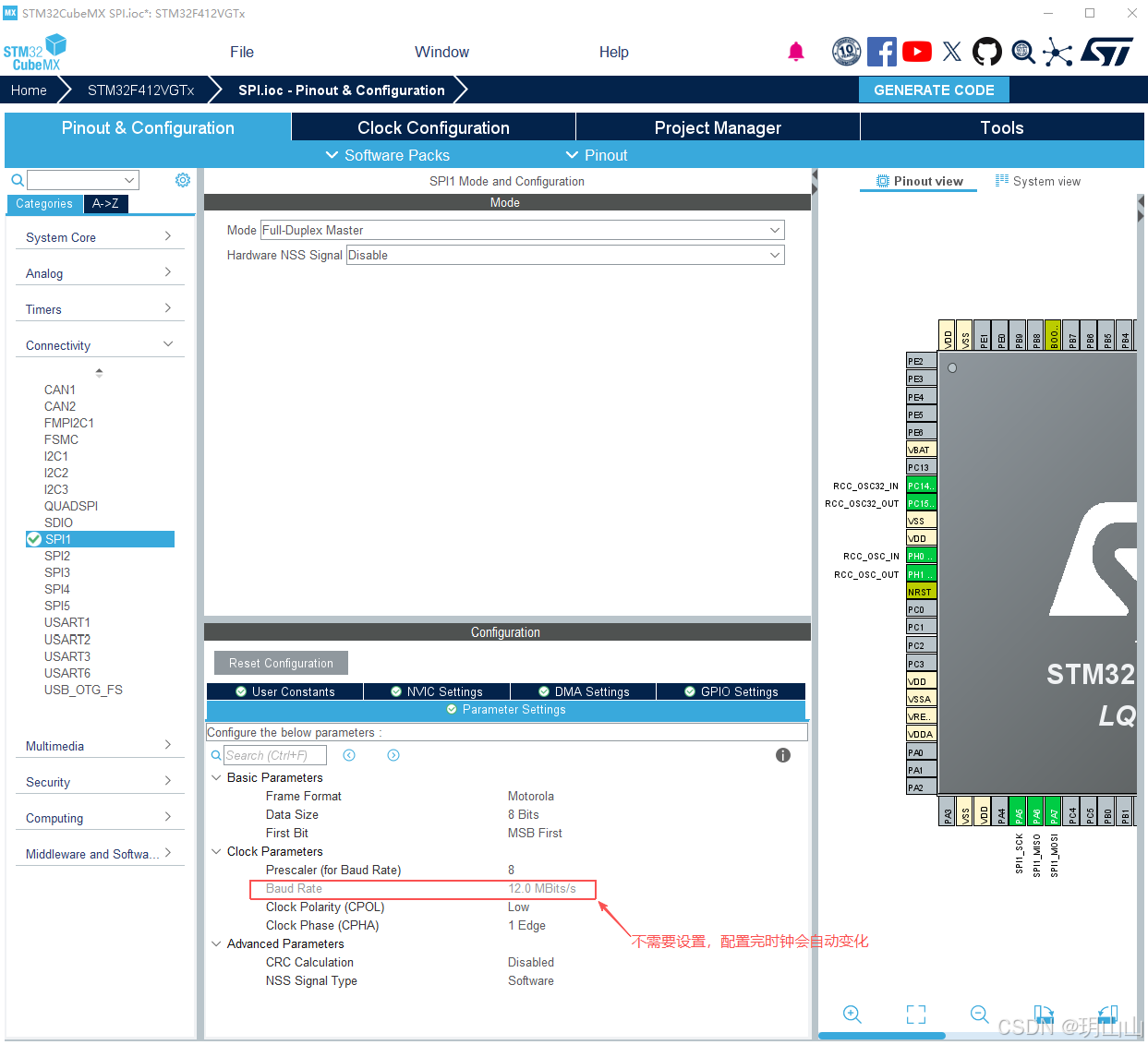This screenshot has width=1148, height=1045.
Task: Click the STM32CubeMX logo
Action: 35,53
